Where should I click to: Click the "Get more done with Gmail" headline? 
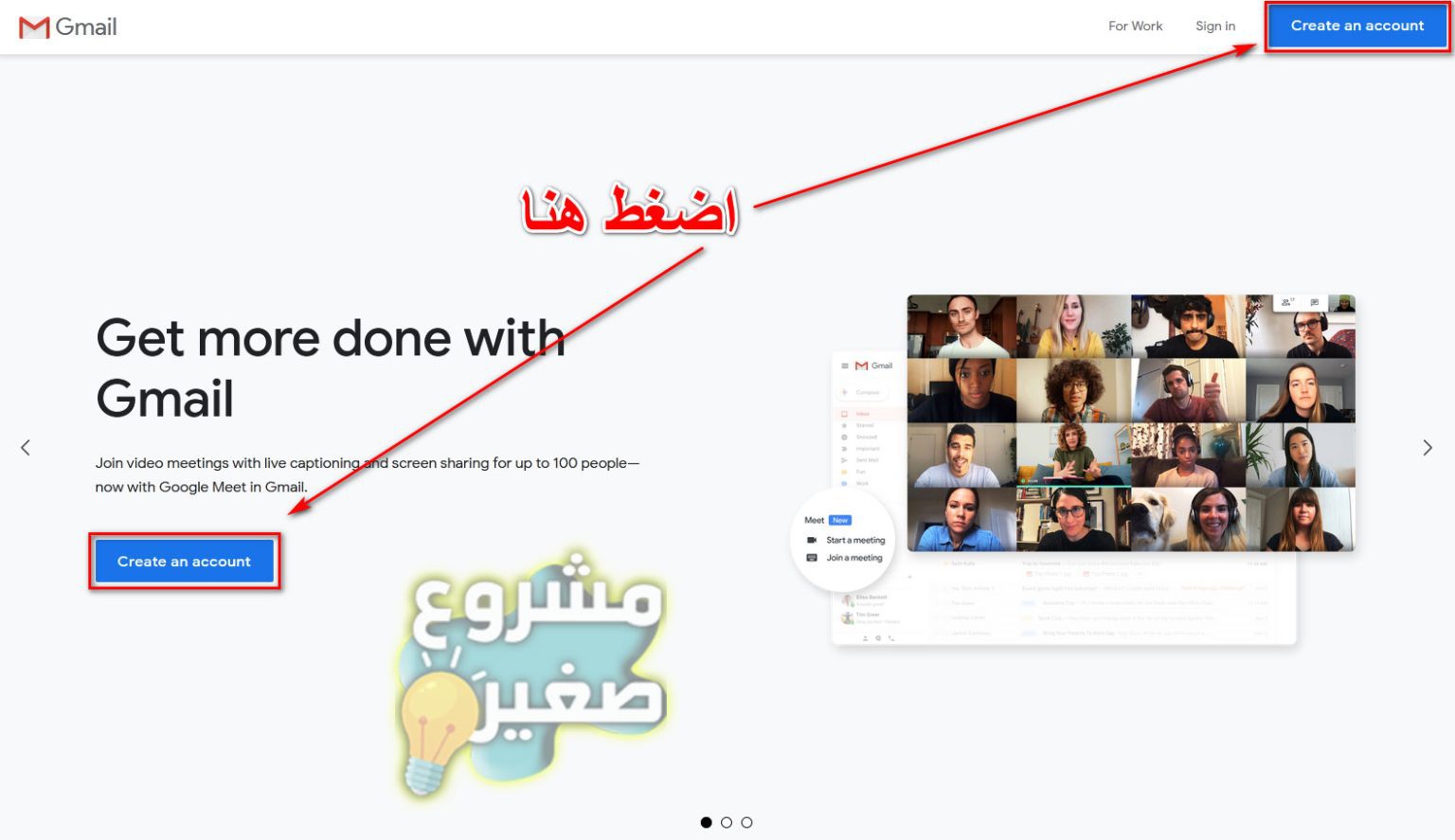331,367
